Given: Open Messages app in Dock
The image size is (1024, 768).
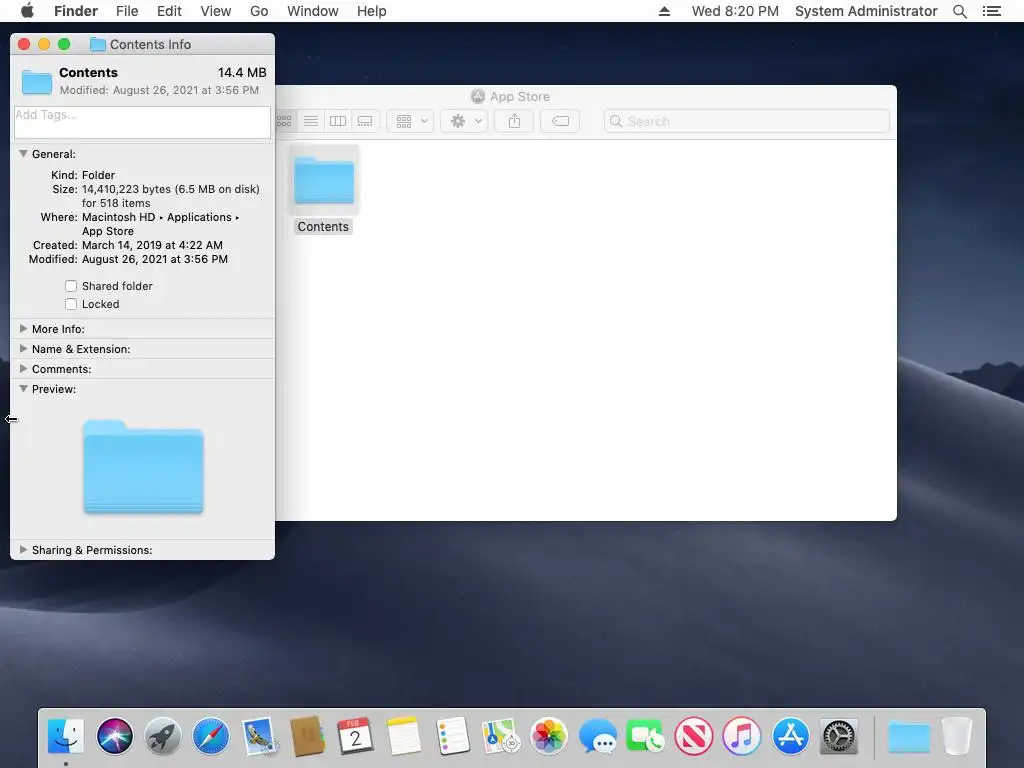Looking at the screenshot, I should point(597,736).
